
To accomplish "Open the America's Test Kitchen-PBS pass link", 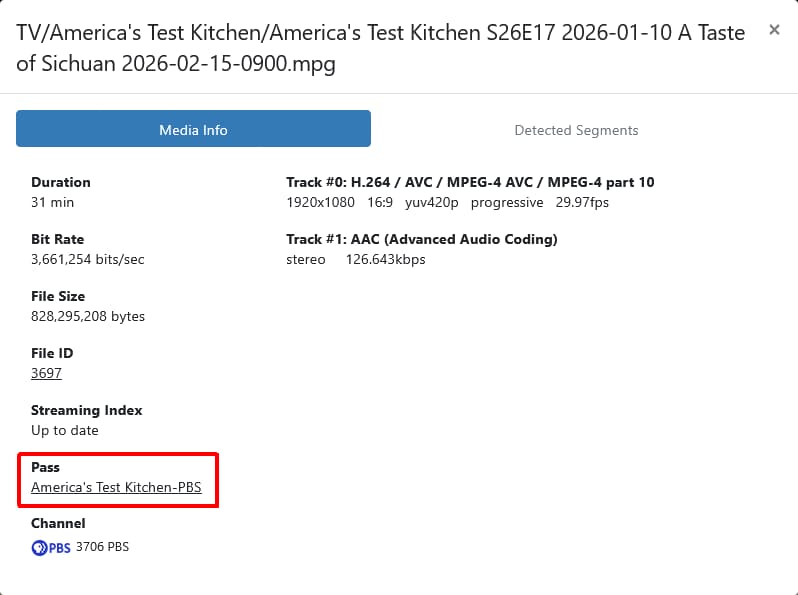I will (116, 487).
